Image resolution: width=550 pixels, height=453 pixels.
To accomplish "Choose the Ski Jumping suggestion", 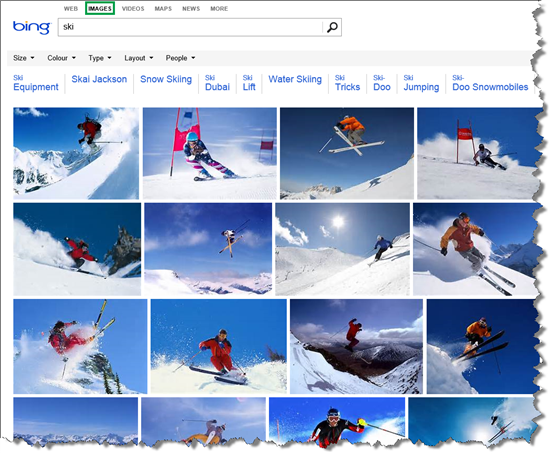I will tap(421, 83).
